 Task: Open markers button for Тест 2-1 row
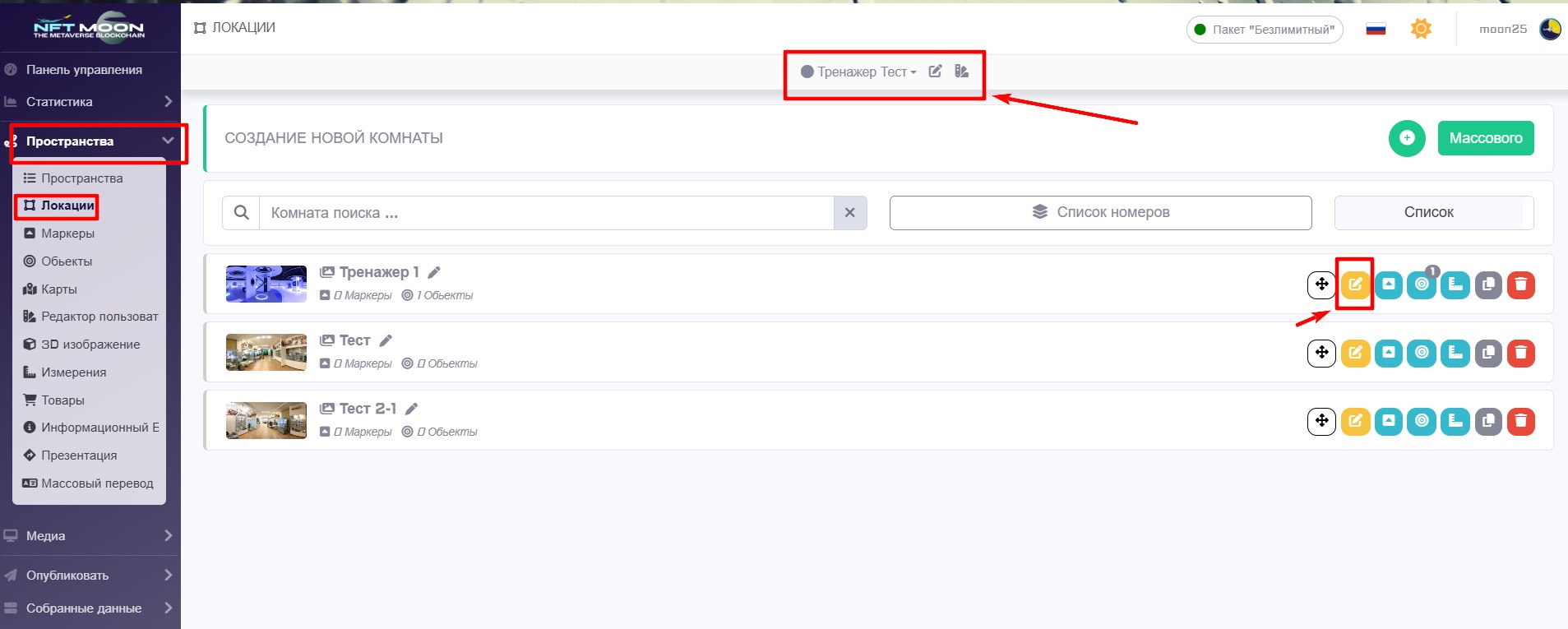(1389, 421)
